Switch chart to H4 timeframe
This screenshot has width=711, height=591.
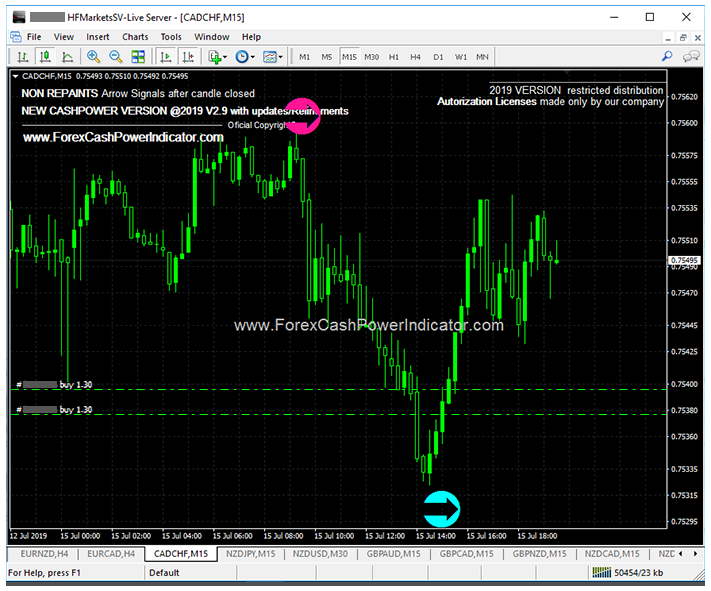click(x=415, y=57)
